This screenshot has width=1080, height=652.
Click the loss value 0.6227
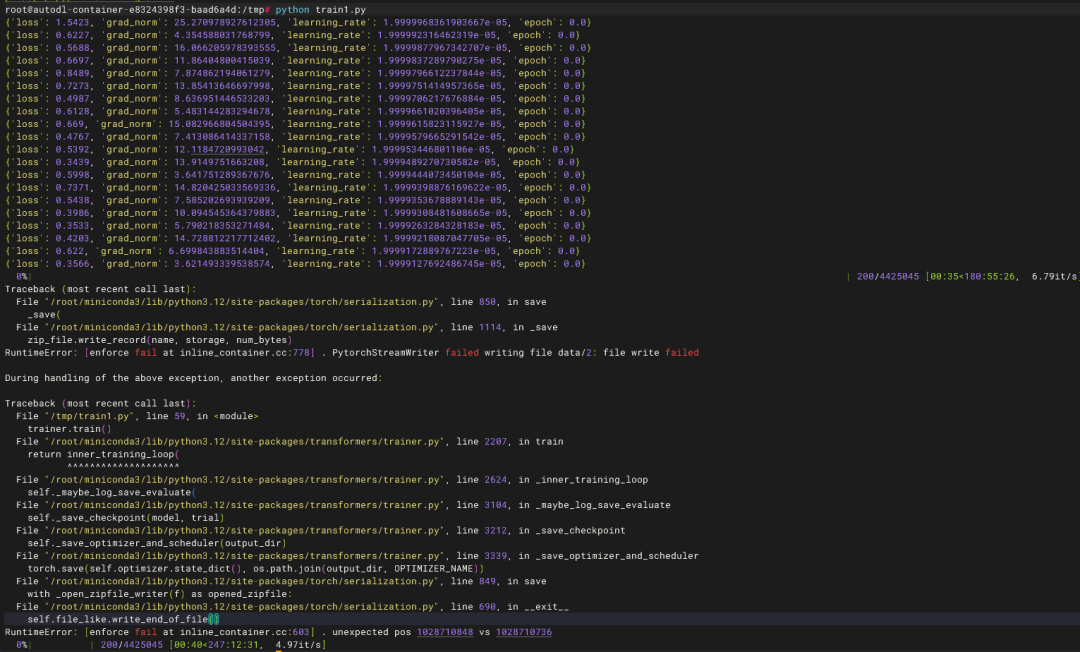tap(72, 35)
